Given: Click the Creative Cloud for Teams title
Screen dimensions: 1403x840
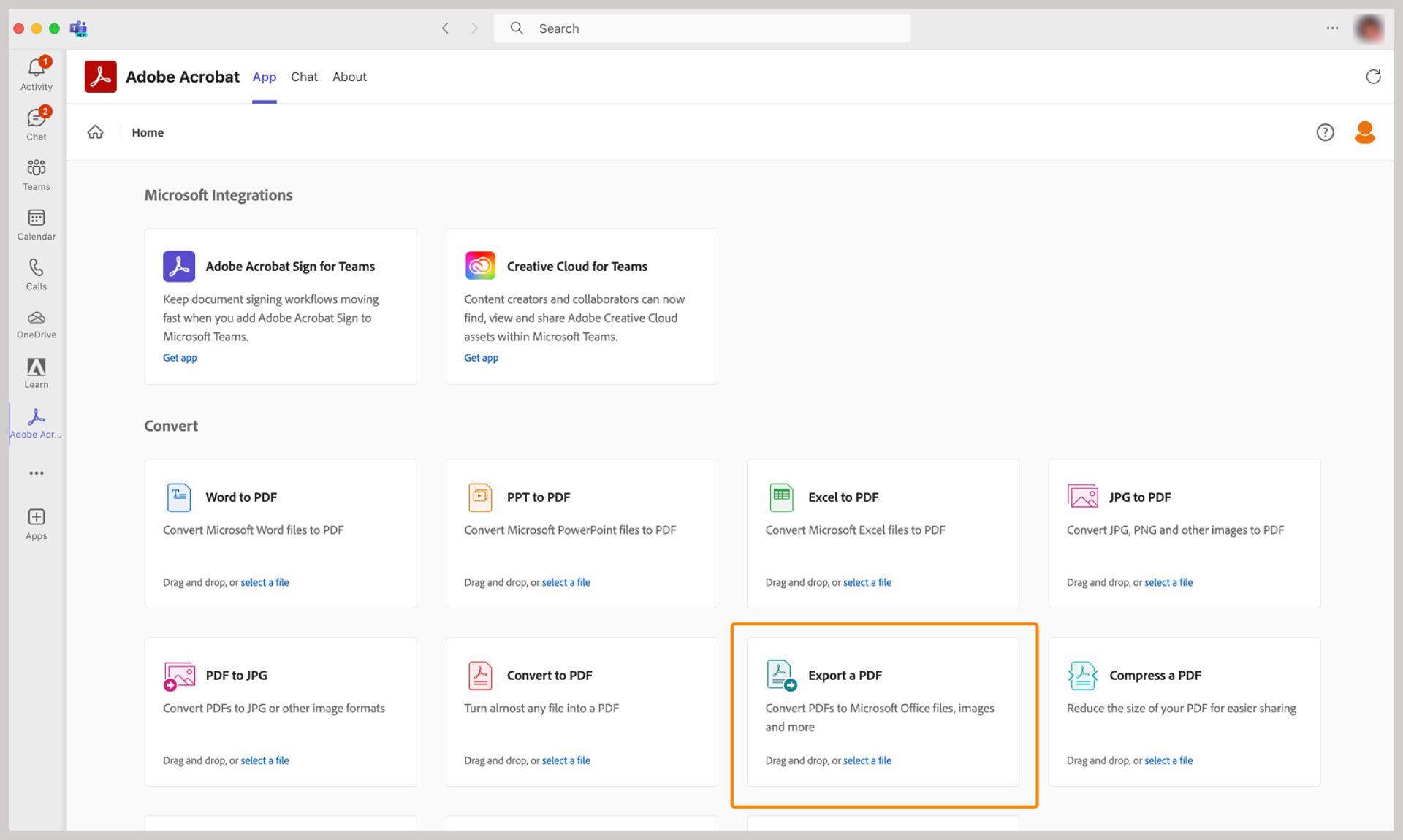Looking at the screenshot, I should click(577, 267).
